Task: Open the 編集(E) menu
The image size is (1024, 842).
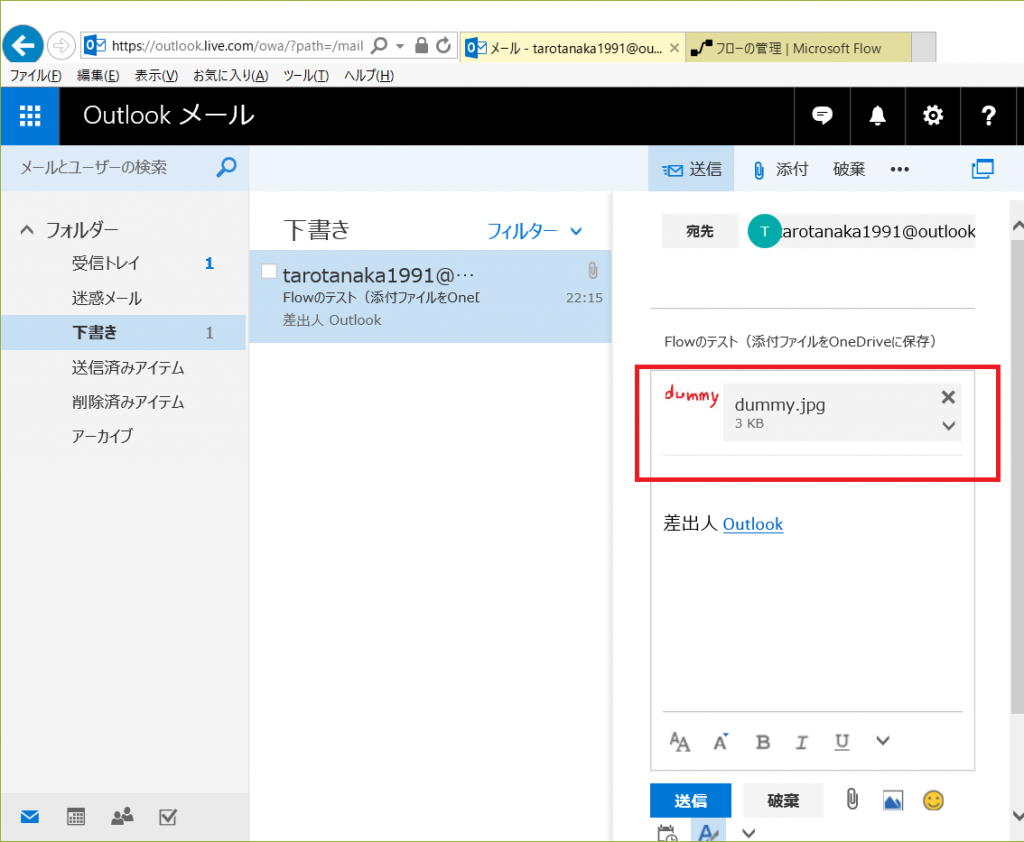Action: coord(98,76)
